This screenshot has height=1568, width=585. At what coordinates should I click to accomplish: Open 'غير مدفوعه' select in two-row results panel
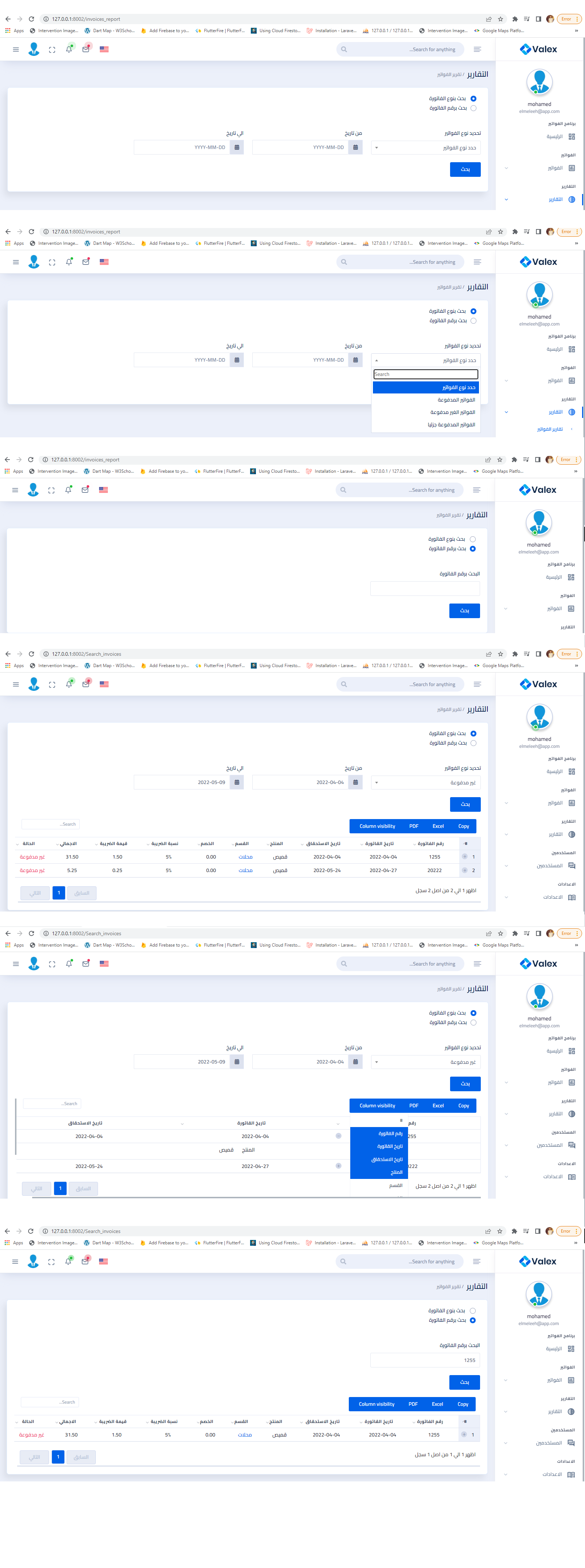(426, 782)
